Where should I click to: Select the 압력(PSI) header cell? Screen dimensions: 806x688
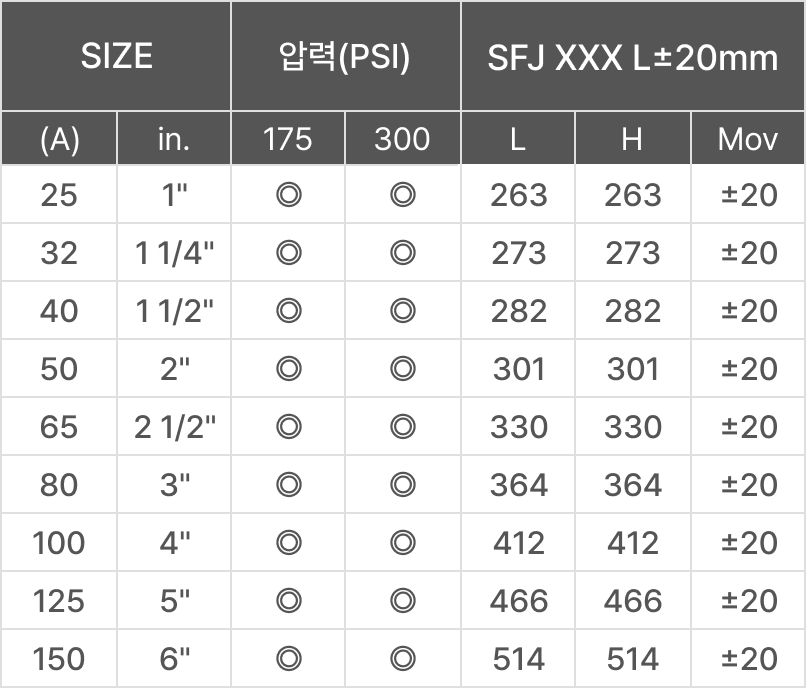coord(346,56)
